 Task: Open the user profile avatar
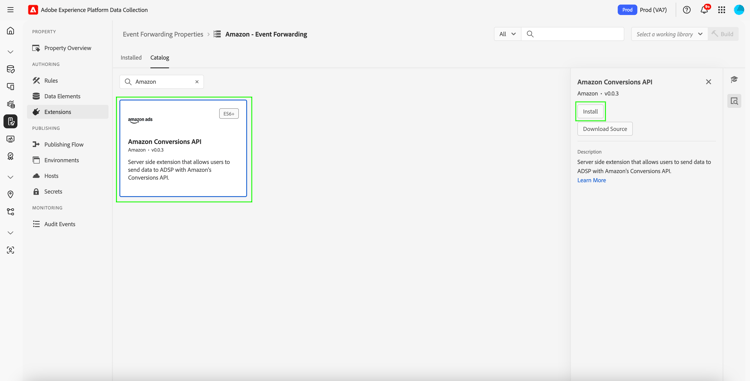[739, 10]
